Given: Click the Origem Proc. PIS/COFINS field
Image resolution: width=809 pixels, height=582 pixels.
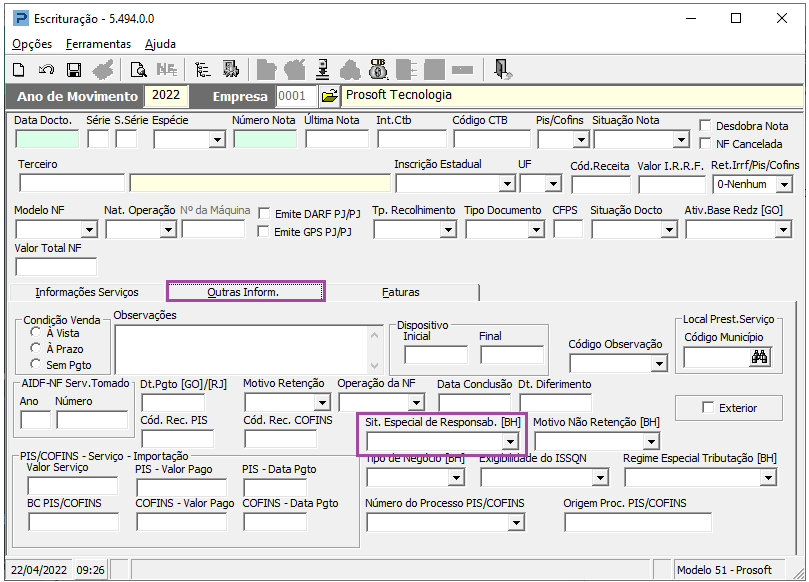Looking at the screenshot, I should 638,522.
